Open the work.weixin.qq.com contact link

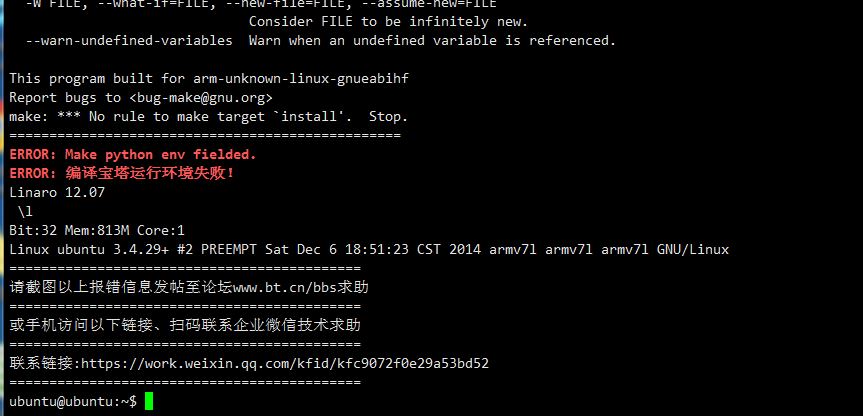(x=285, y=363)
